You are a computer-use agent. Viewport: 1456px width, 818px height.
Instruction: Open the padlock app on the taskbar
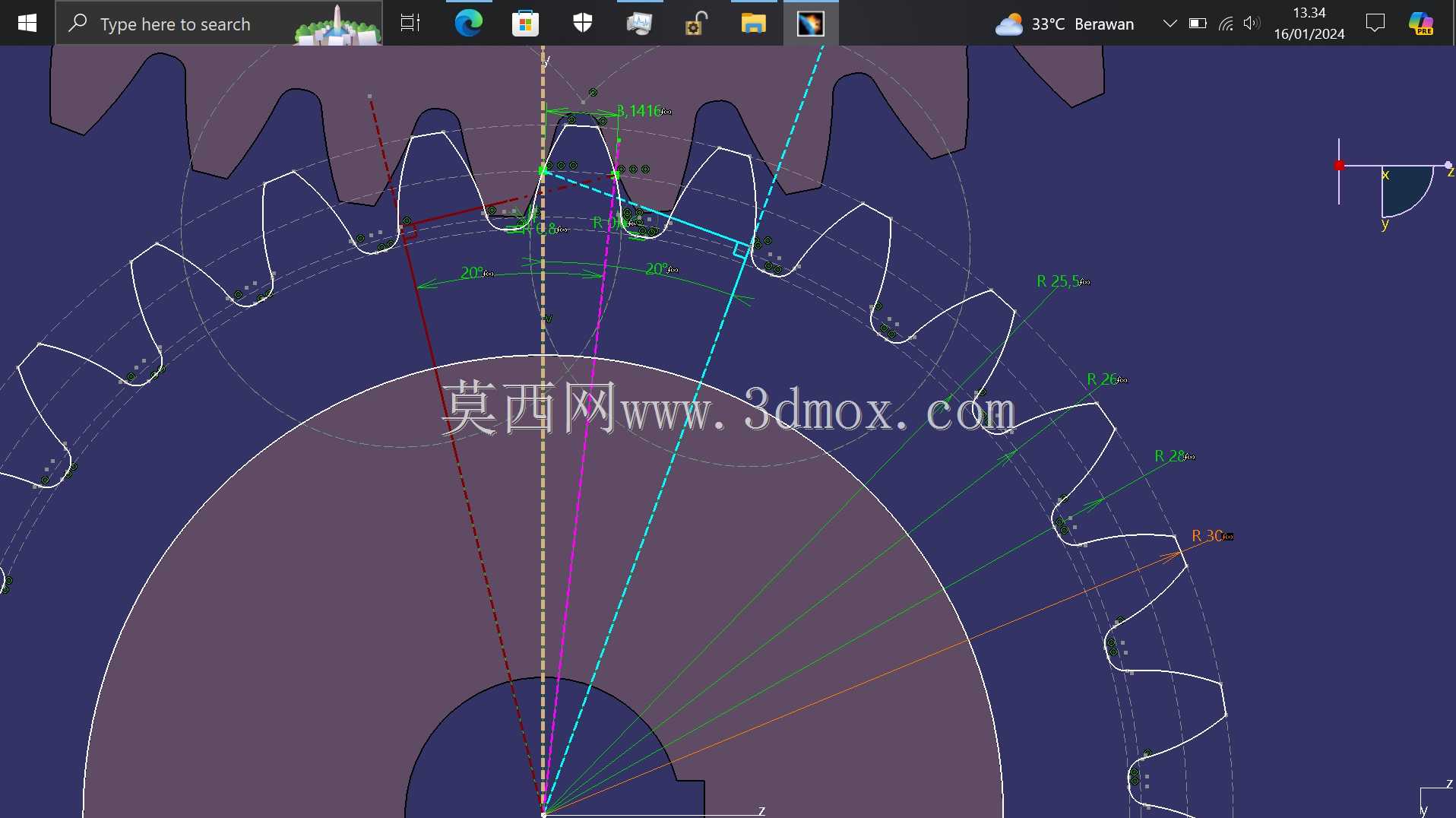[x=696, y=24]
